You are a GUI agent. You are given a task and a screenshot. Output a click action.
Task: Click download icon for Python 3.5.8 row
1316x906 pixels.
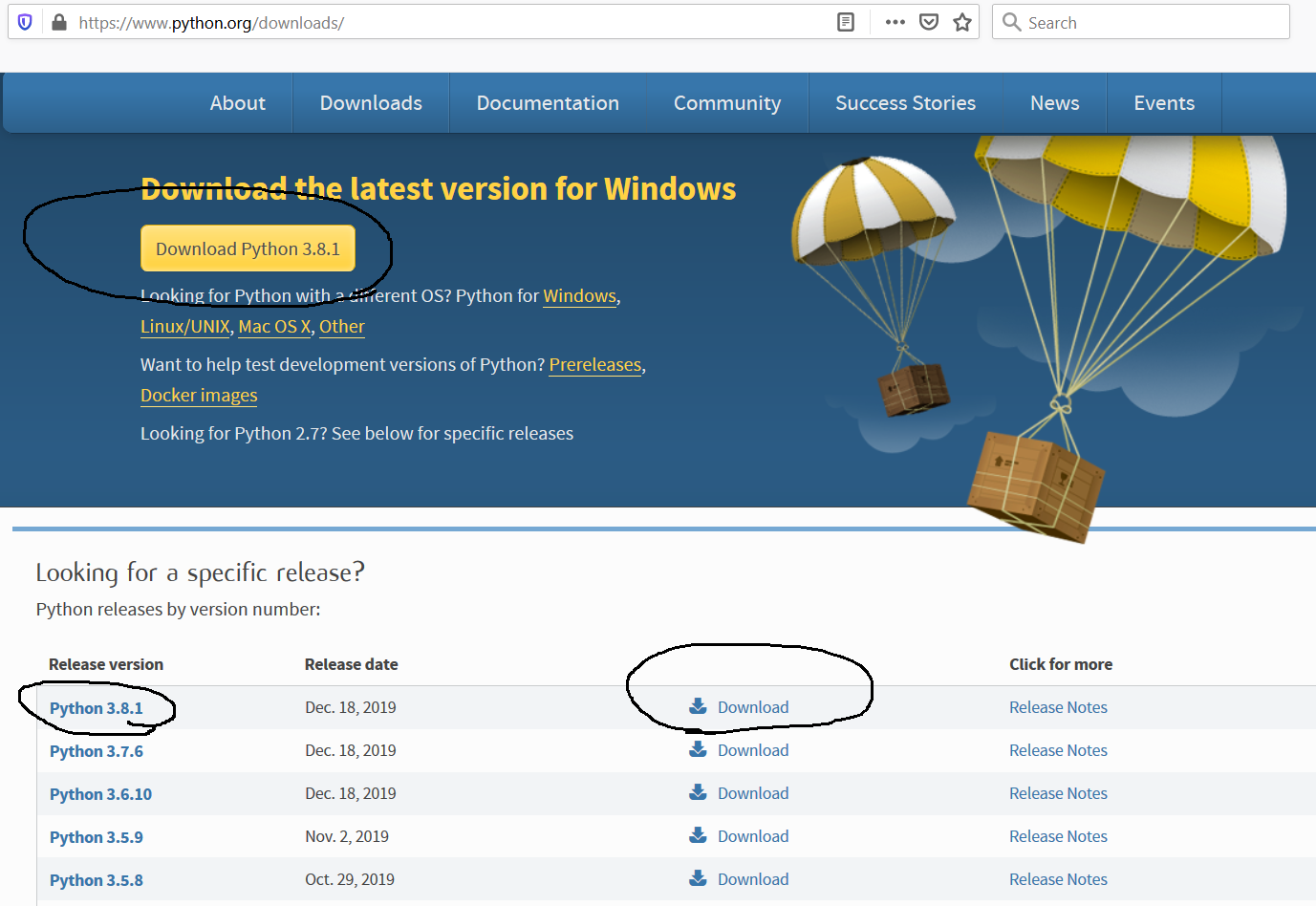tap(699, 878)
